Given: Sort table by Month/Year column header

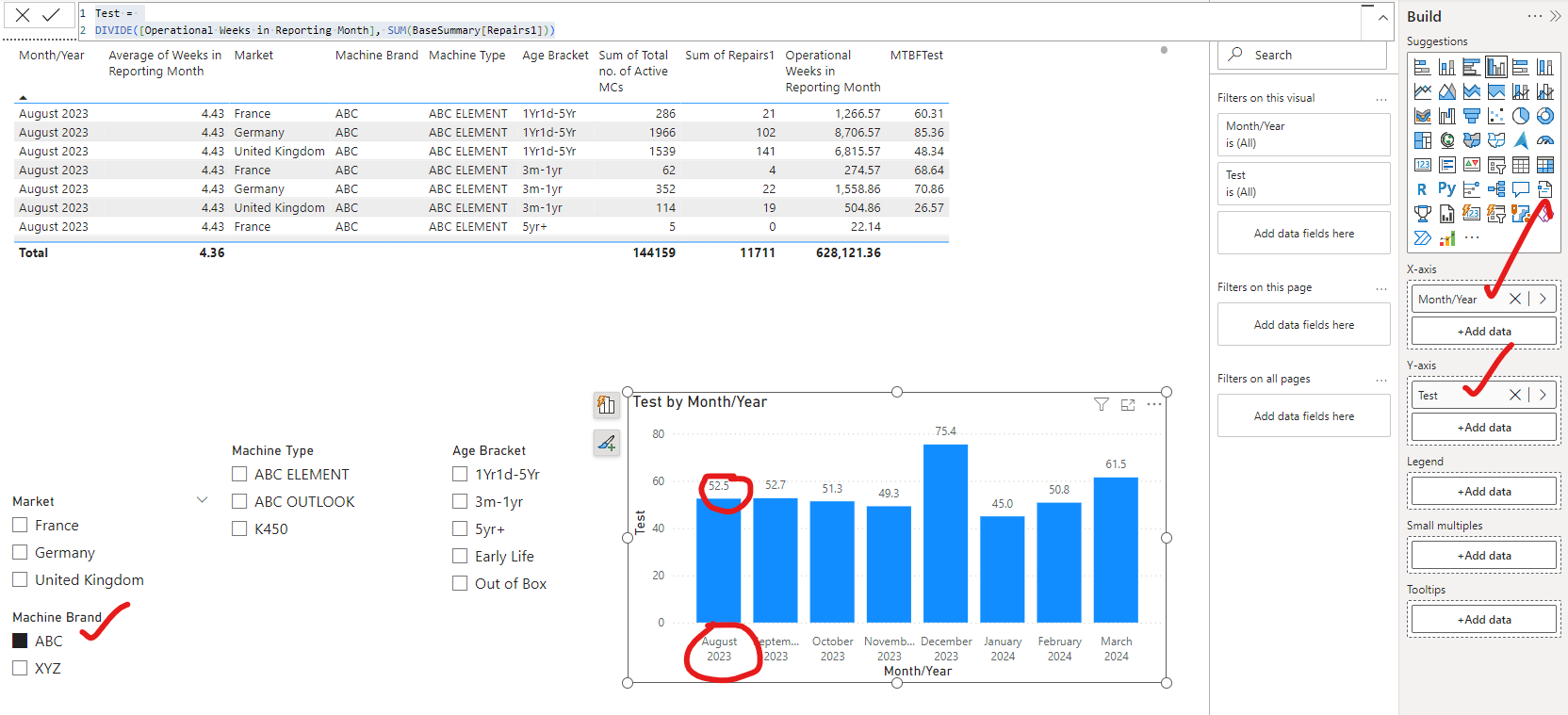Looking at the screenshot, I should (x=52, y=56).
